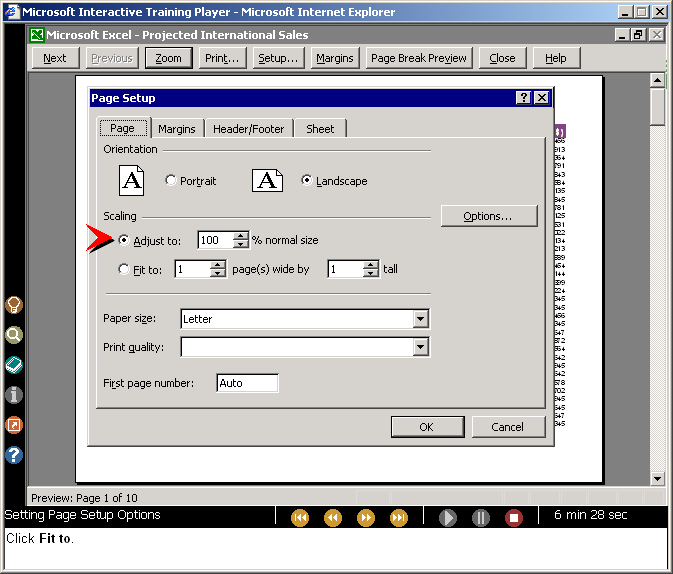Click the Options... button
Image resolution: width=673 pixels, height=574 pixels.
[488, 216]
